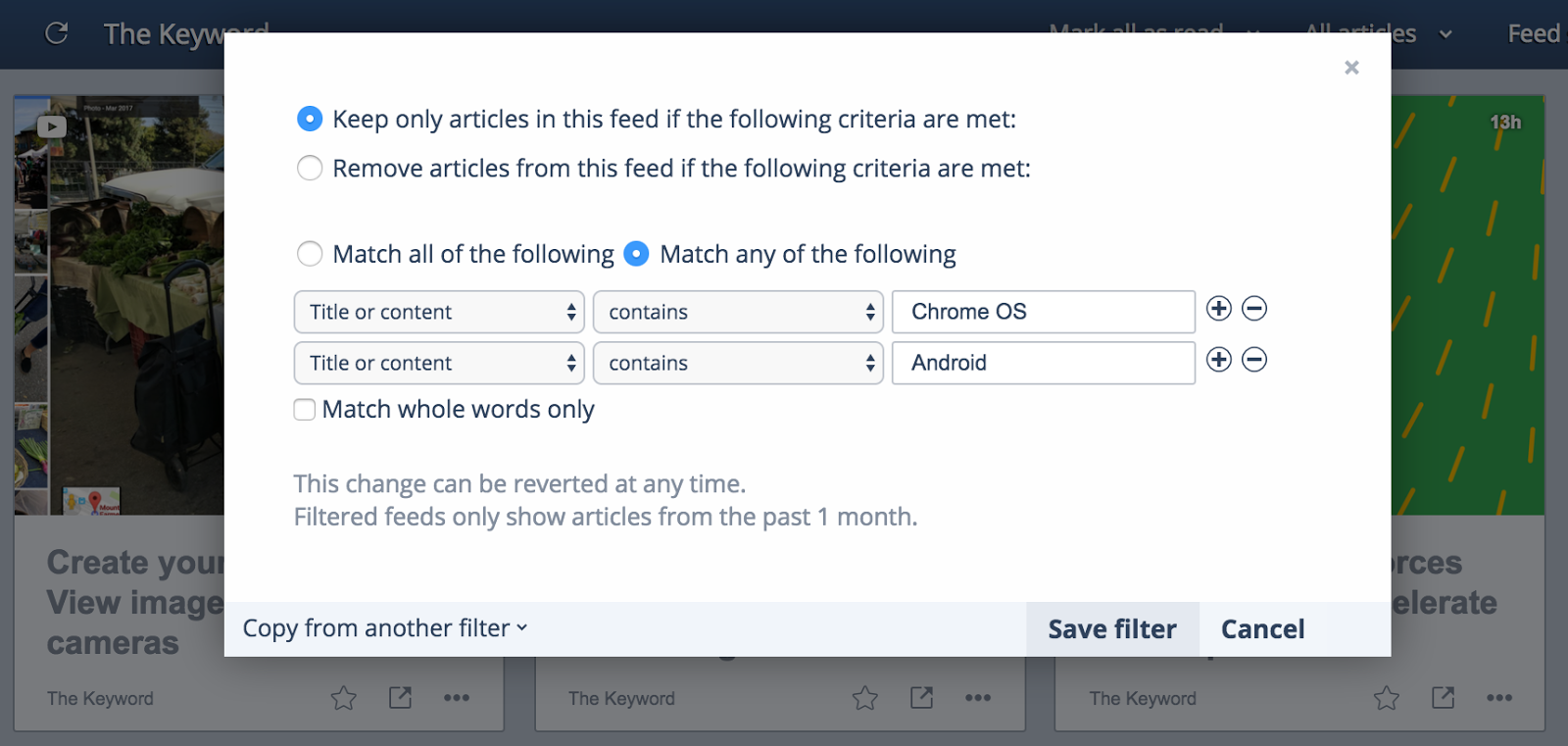The width and height of the screenshot is (1568, 746).
Task: Enable Match whole words only checkbox
Action: click(x=305, y=410)
